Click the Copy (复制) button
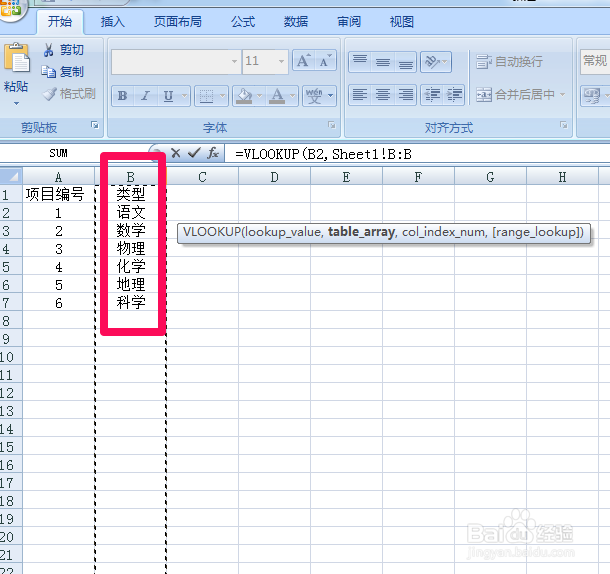The image size is (610, 574). pyautogui.click(x=63, y=72)
